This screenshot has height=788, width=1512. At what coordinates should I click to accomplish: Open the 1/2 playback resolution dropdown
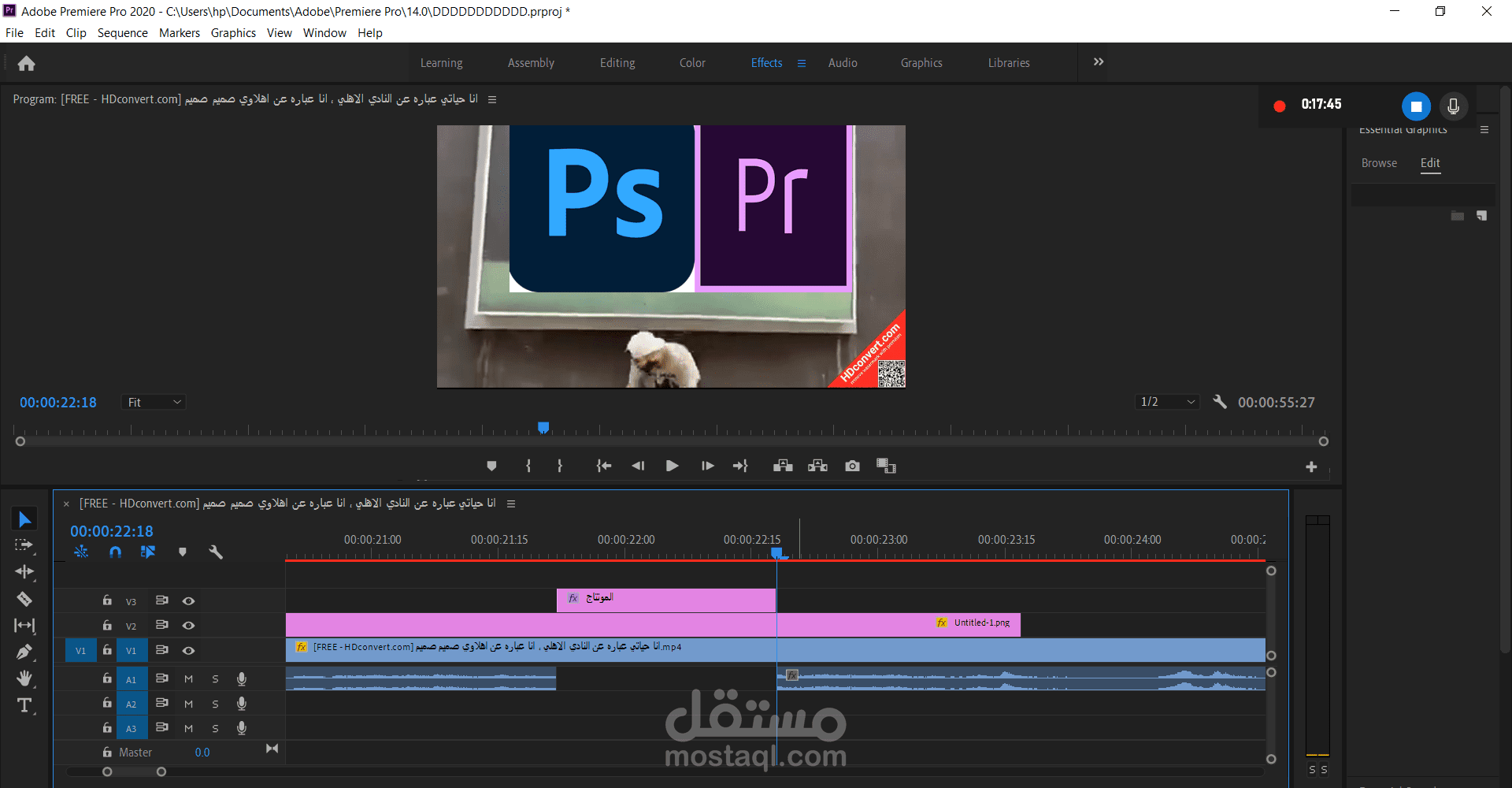pyautogui.click(x=1168, y=402)
